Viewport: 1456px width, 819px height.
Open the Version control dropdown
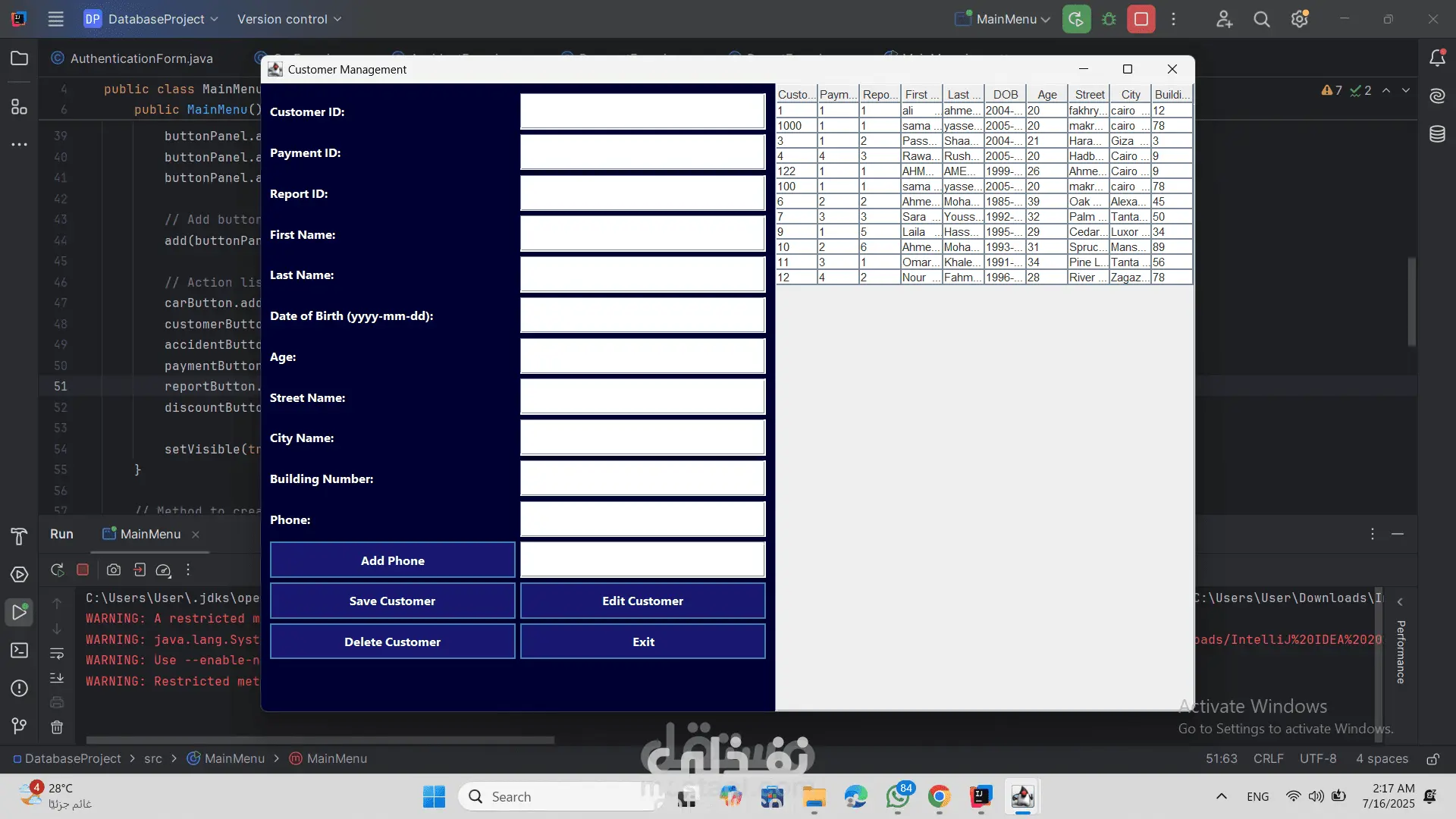[289, 19]
